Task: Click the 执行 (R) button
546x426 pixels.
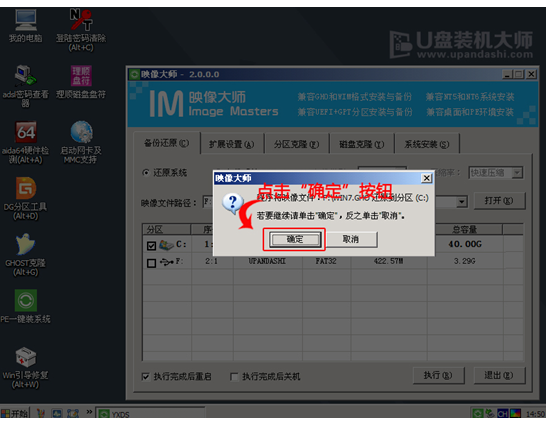Action: click(x=438, y=375)
